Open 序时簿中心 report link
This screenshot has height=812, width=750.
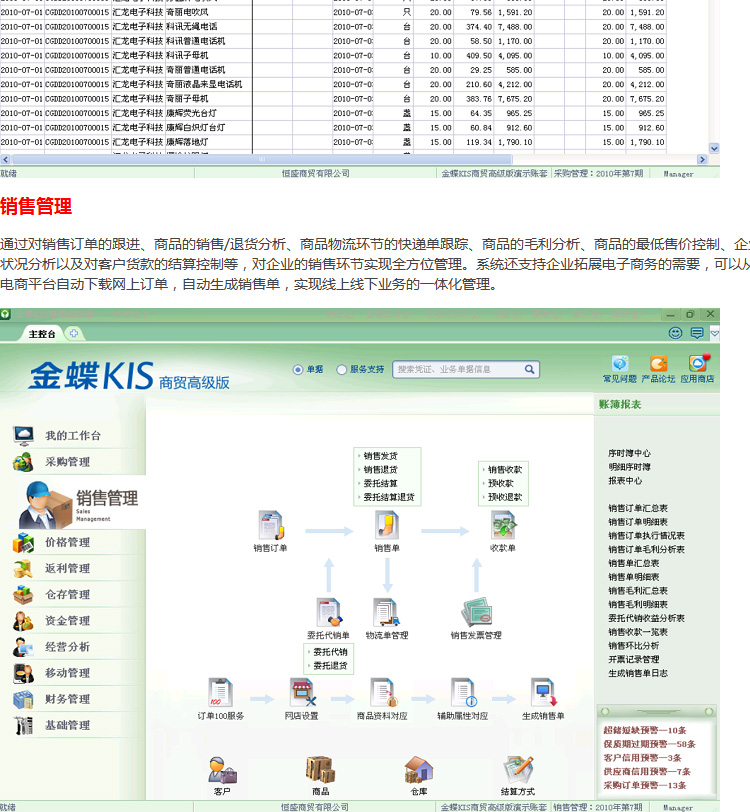tap(629, 453)
